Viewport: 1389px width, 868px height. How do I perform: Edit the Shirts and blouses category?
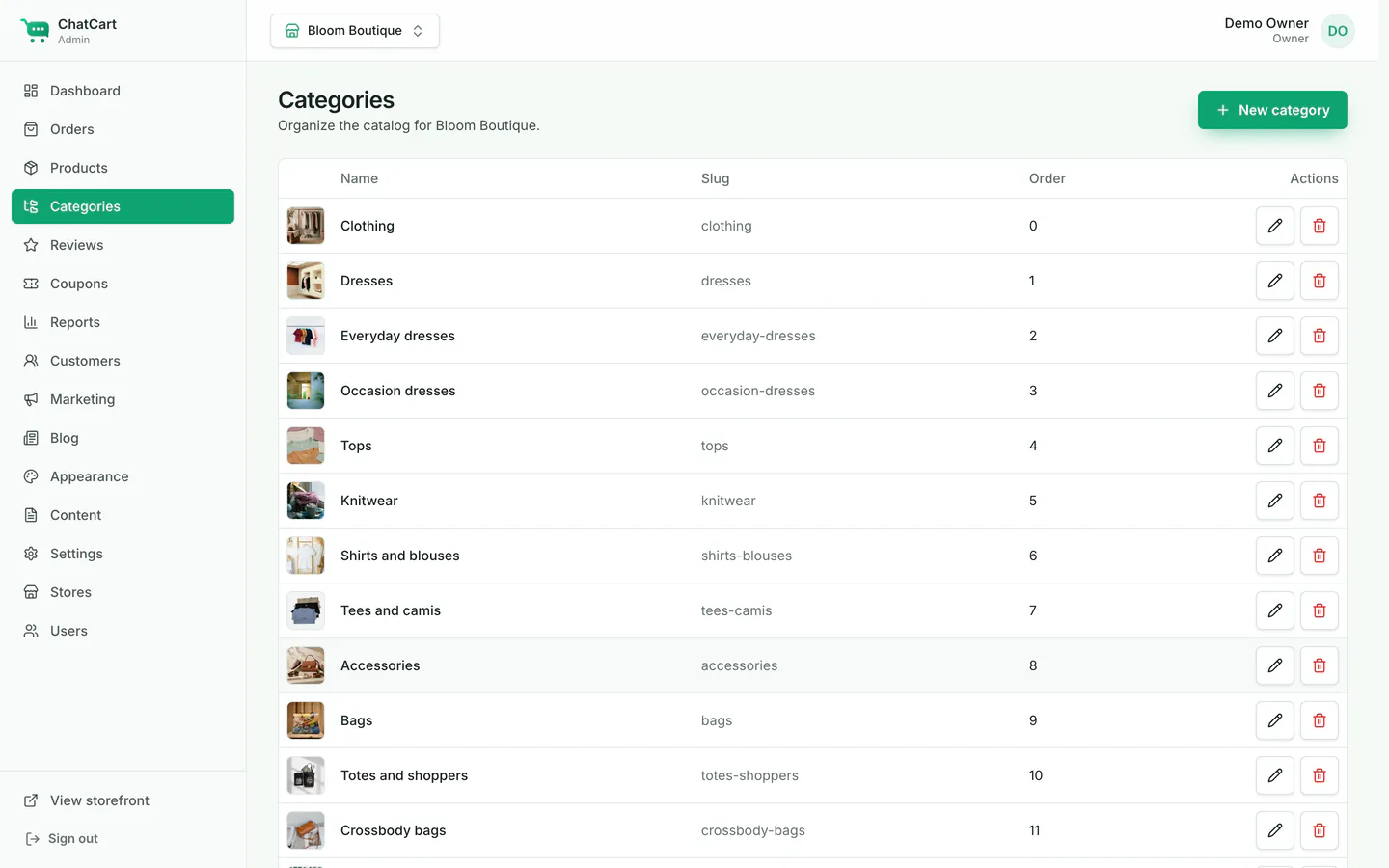pyautogui.click(x=1274, y=556)
